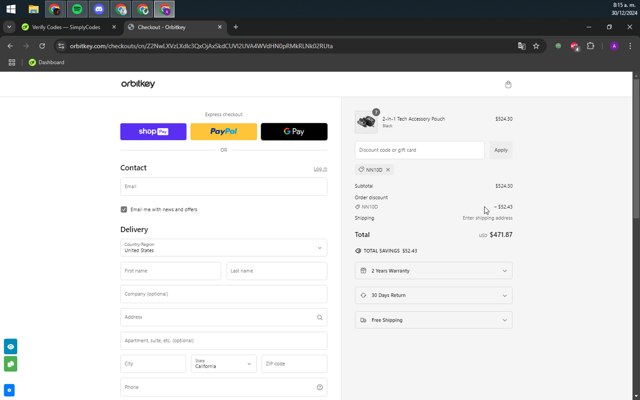Click the translate page icon in address bar
This screenshot has width=640, height=400.
point(521,46)
